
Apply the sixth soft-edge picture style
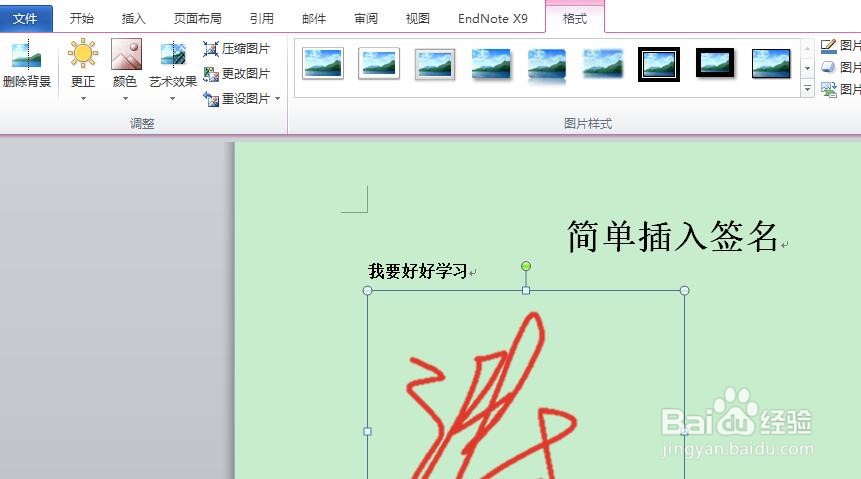(x=603, y=64)
